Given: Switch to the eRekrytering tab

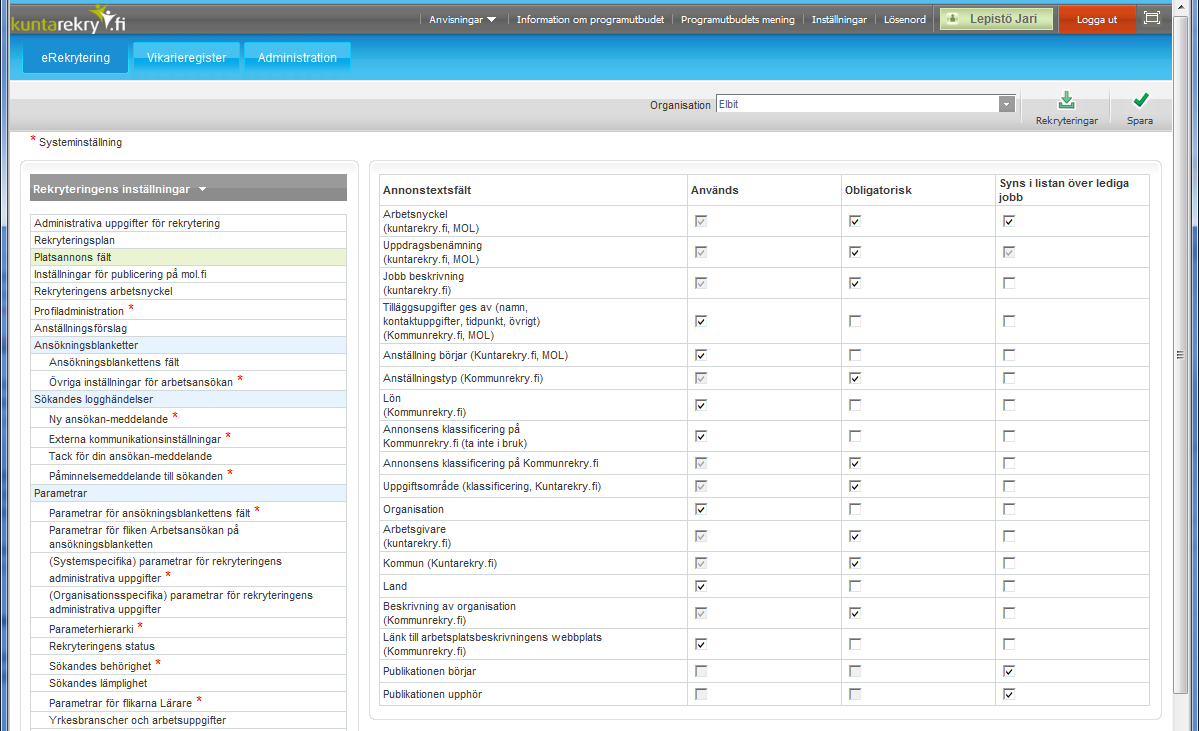Looking at the screenshot, I should (76, 57).
